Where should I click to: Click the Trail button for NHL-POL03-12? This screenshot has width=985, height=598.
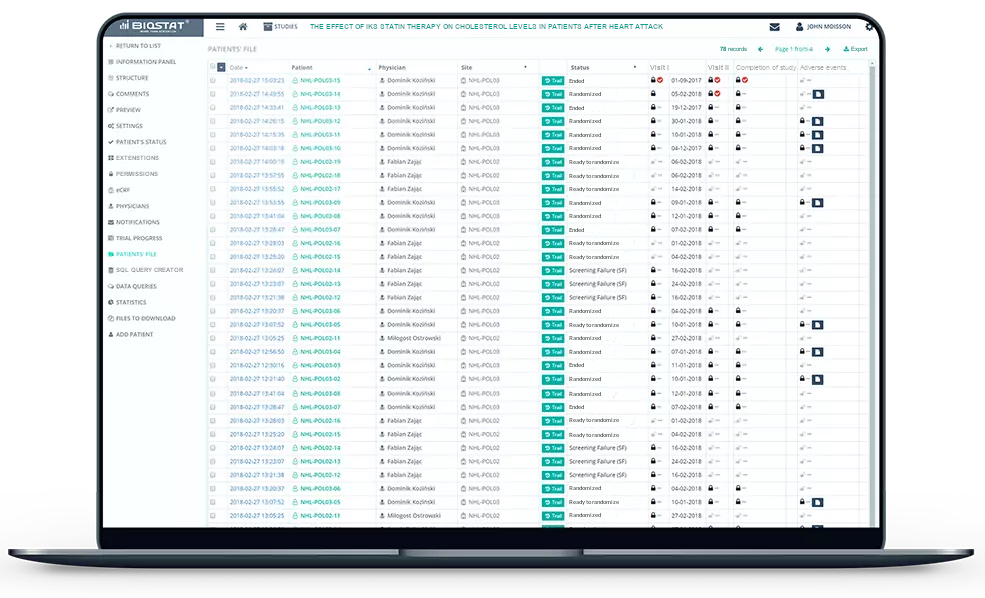coord(553,121)
